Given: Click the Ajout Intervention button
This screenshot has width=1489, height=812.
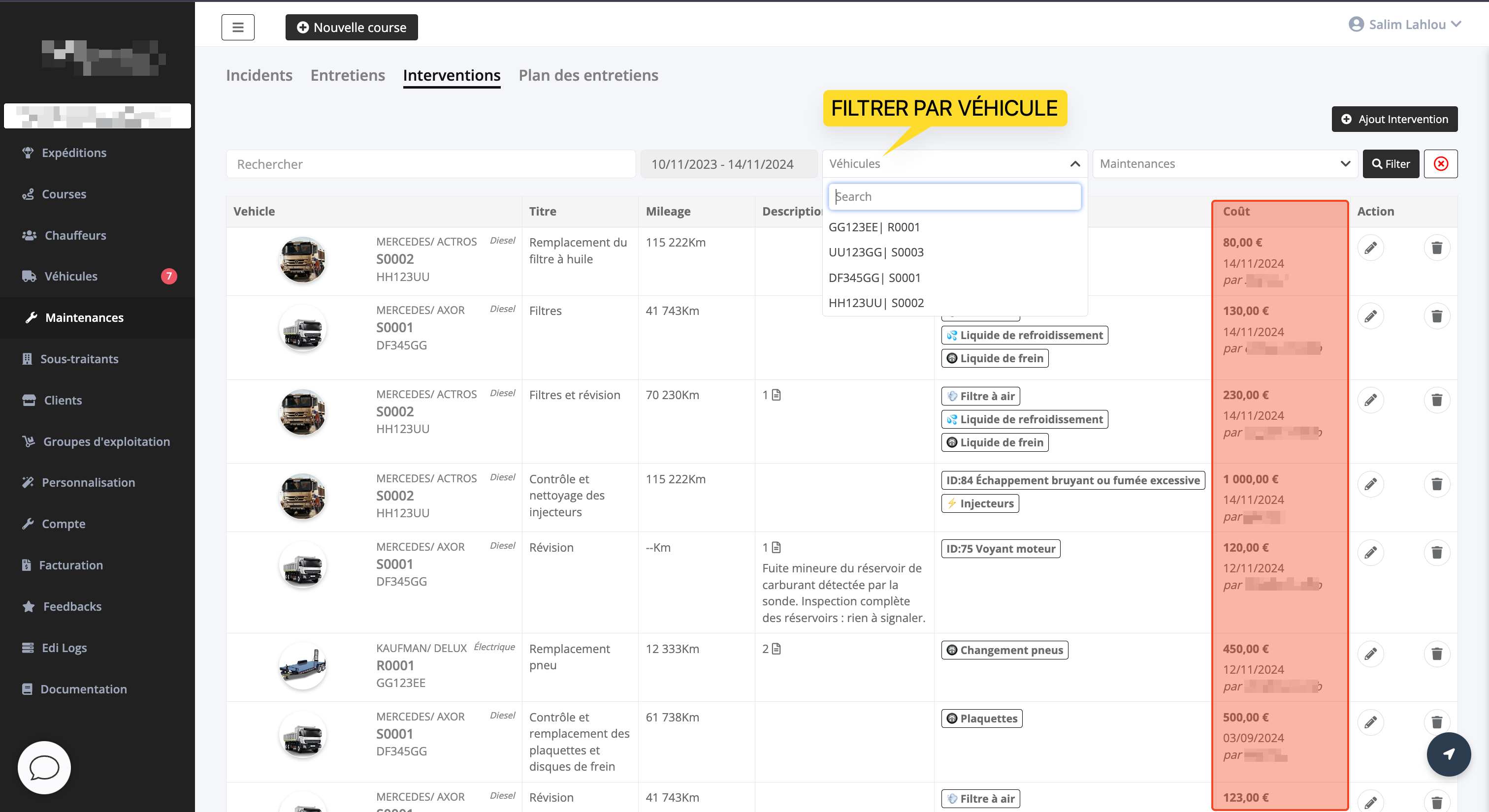Looking at the screenshot, I should pos(1393,119).
